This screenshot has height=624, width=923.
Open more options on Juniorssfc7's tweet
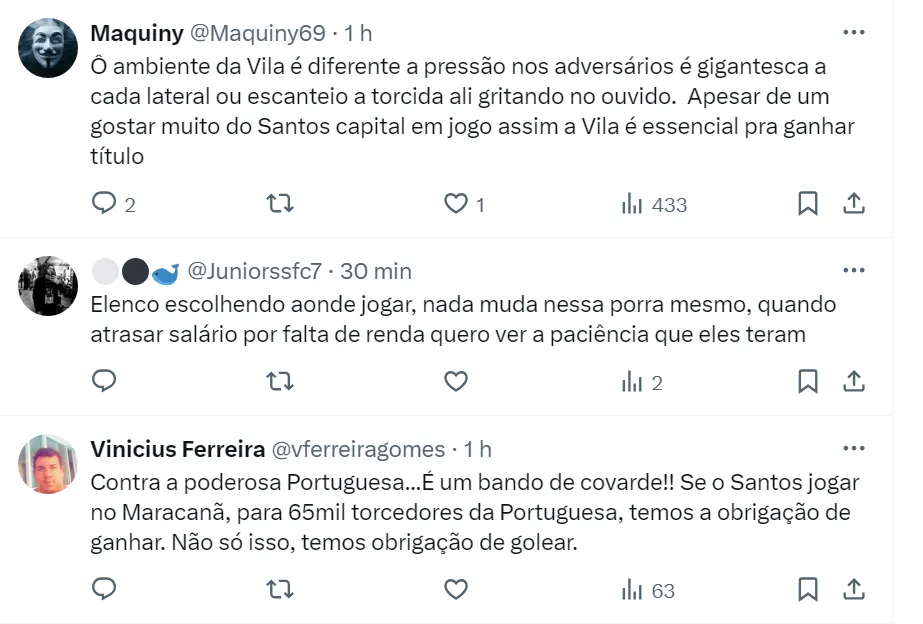pos(854,270)
